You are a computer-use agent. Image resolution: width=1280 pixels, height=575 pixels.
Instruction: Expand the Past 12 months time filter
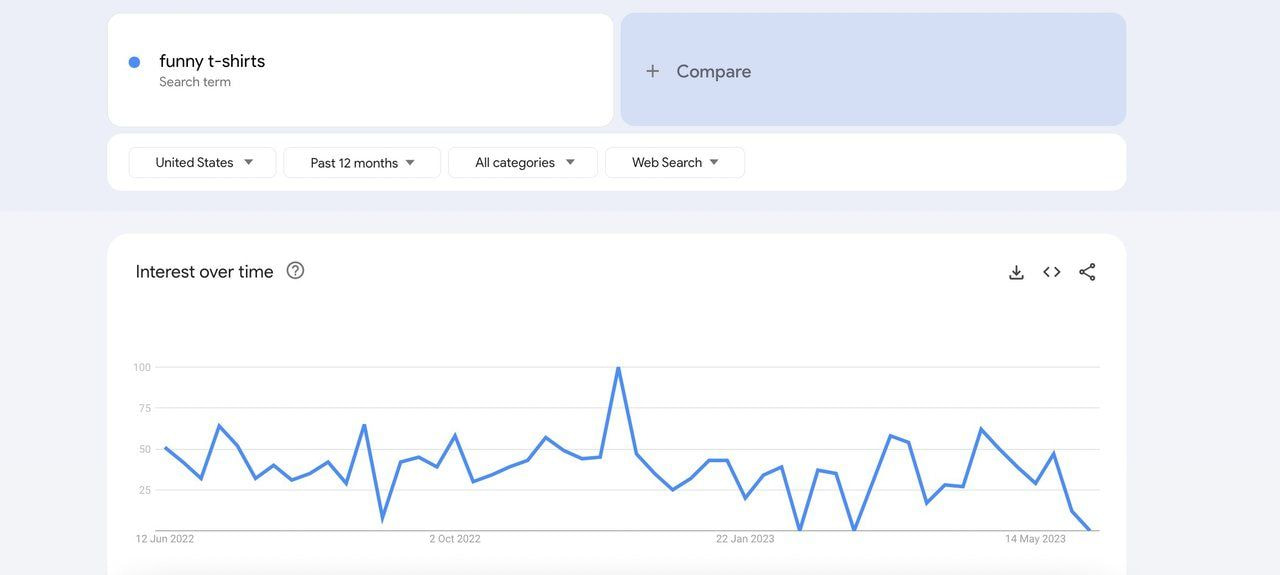(362, 162)
